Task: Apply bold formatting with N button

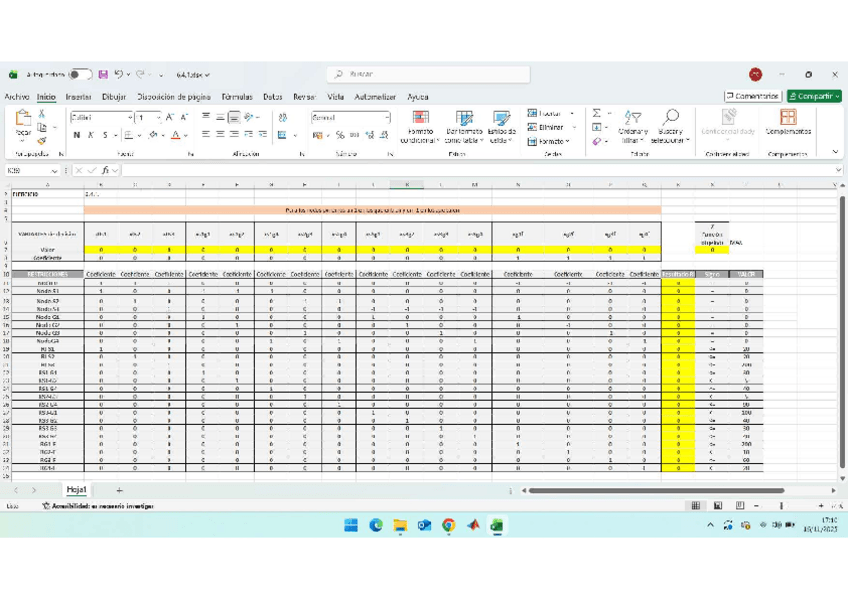Action: point(76,135)
